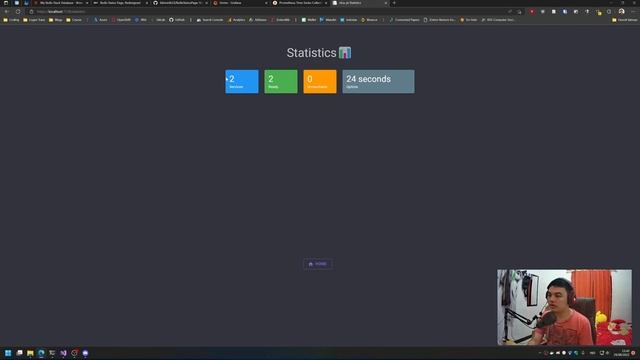Open Visual Studio from the taskbar
Image resolution: width=640 pixels, height=360 pixels.
click(63, 353)
